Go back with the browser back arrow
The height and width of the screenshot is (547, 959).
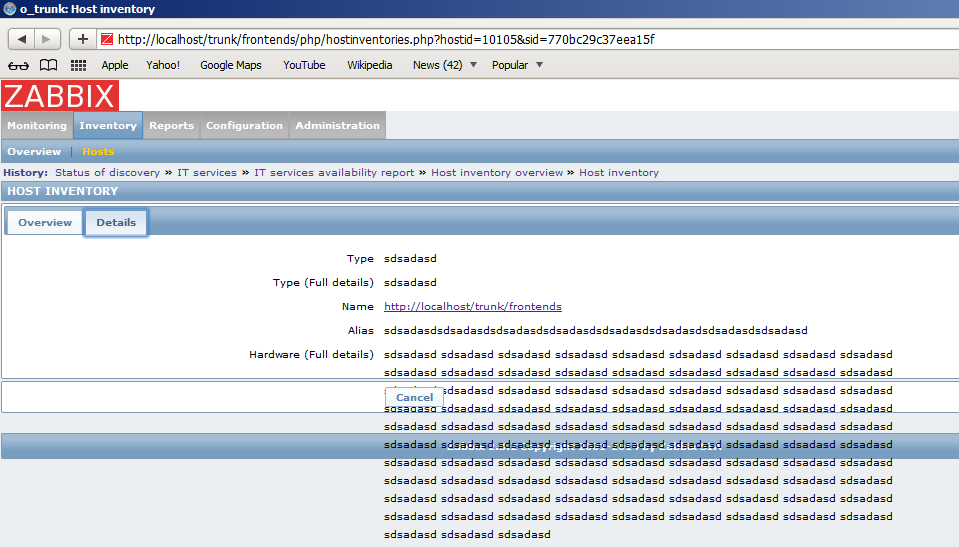[x=21, y=39]
